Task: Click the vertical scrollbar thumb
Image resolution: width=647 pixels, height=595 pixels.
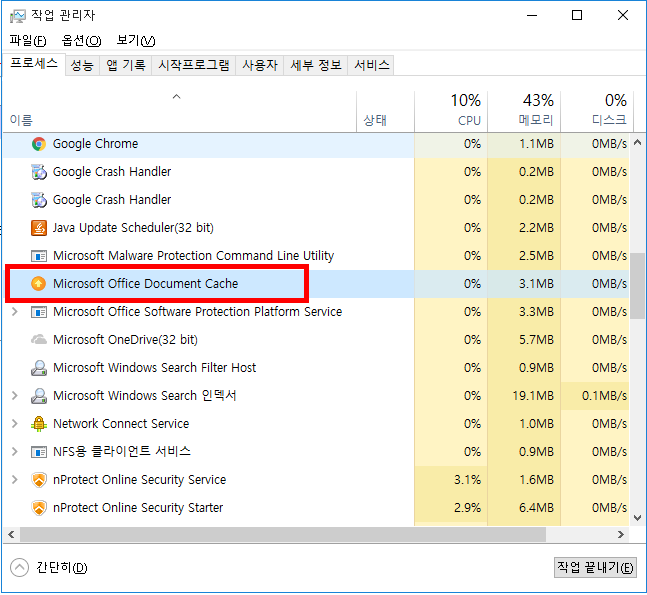Action: [x=637, y=286]
